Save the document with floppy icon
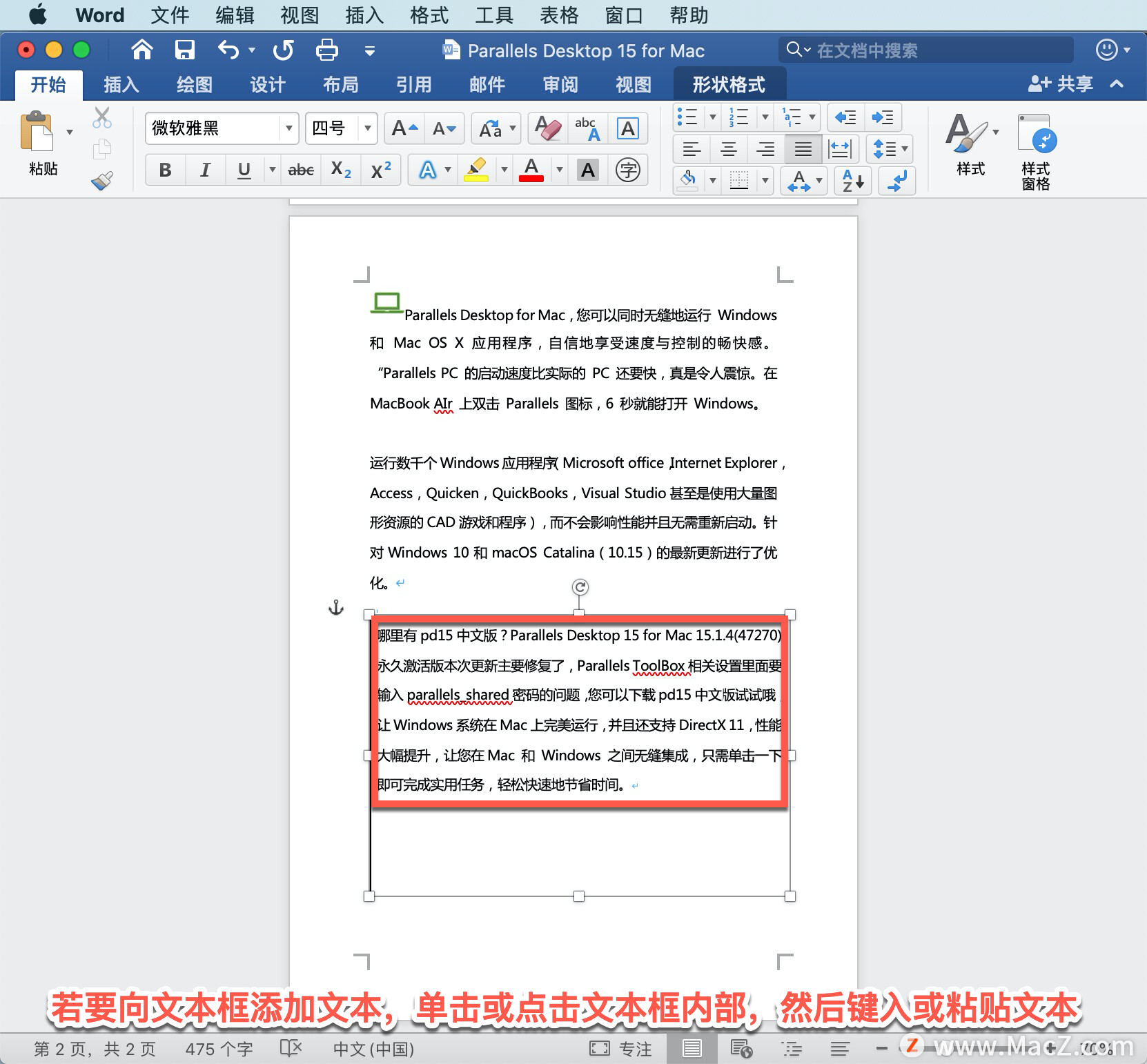 coord(184,50)
